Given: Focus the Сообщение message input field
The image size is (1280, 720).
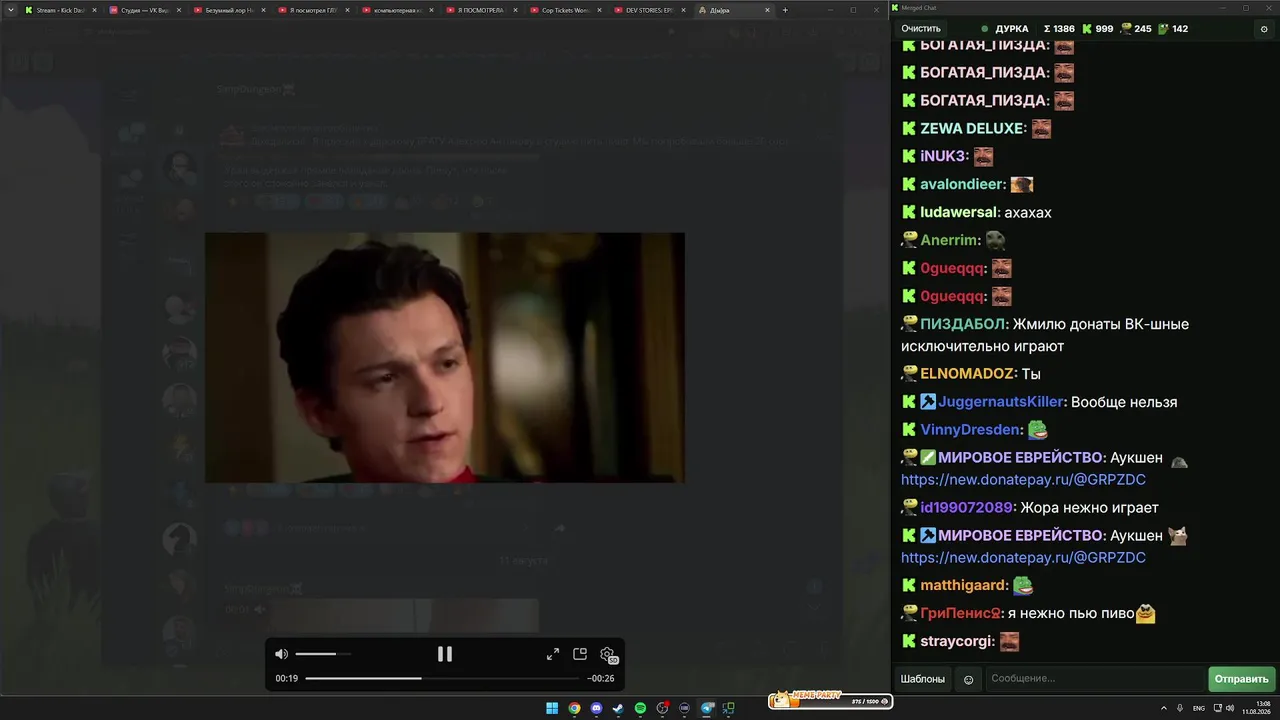Looking at the screenshot, I should pos(1094,679).
